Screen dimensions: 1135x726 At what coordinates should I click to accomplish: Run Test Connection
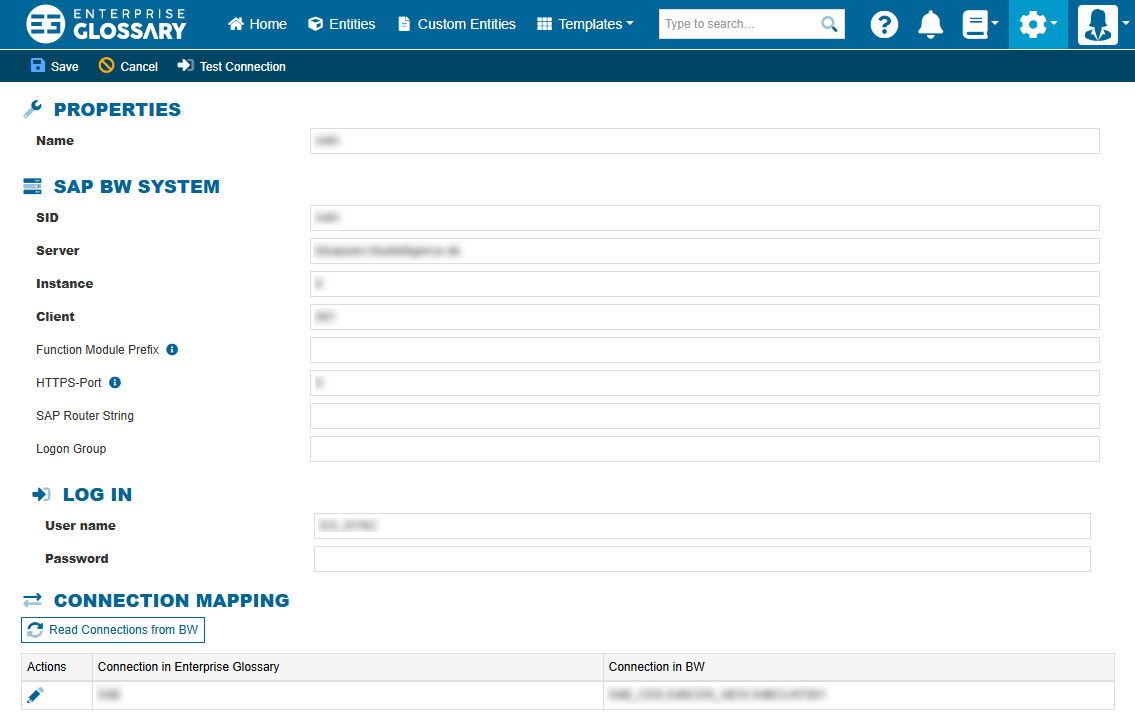(232, 66)
